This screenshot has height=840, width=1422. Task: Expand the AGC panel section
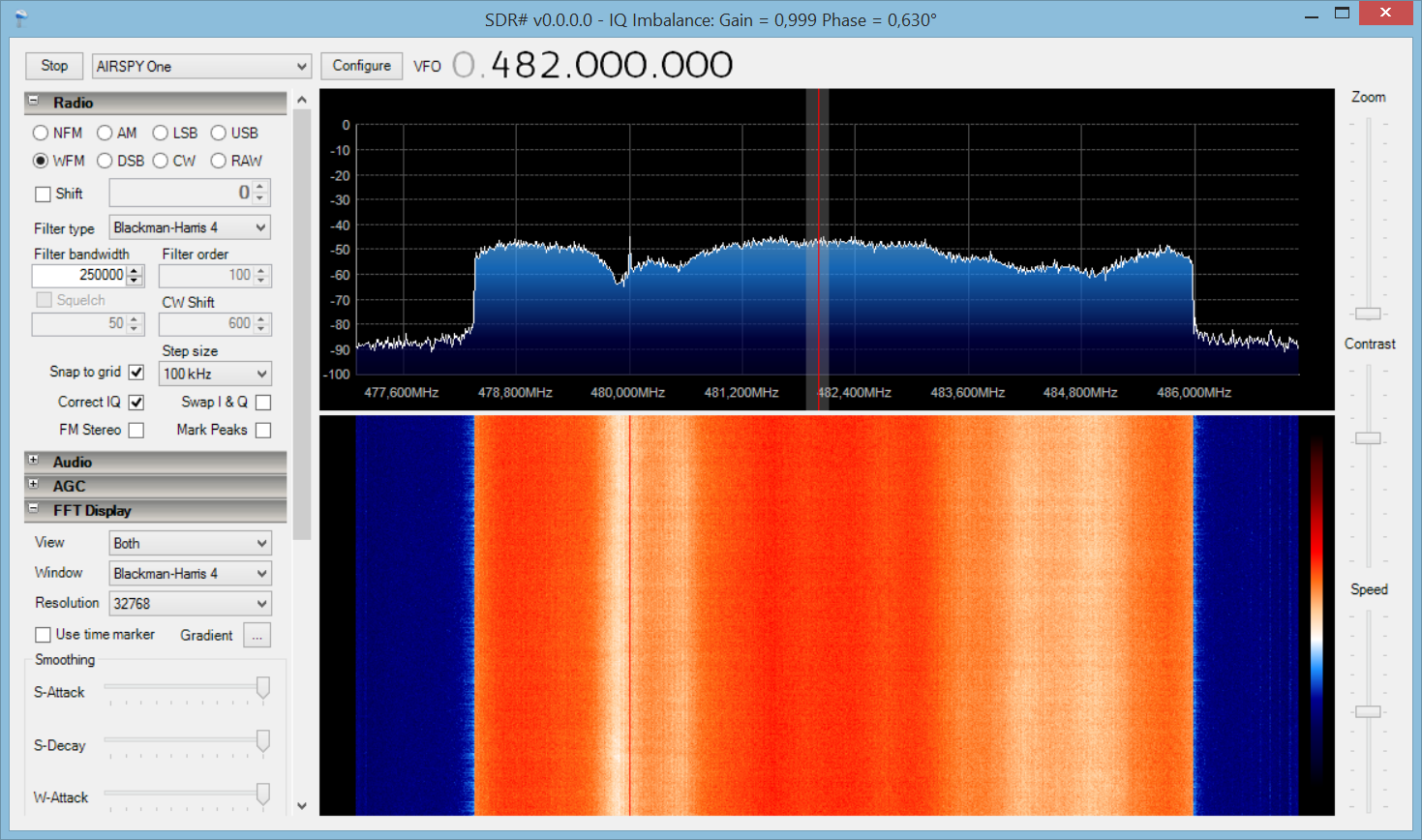(34, 484)
